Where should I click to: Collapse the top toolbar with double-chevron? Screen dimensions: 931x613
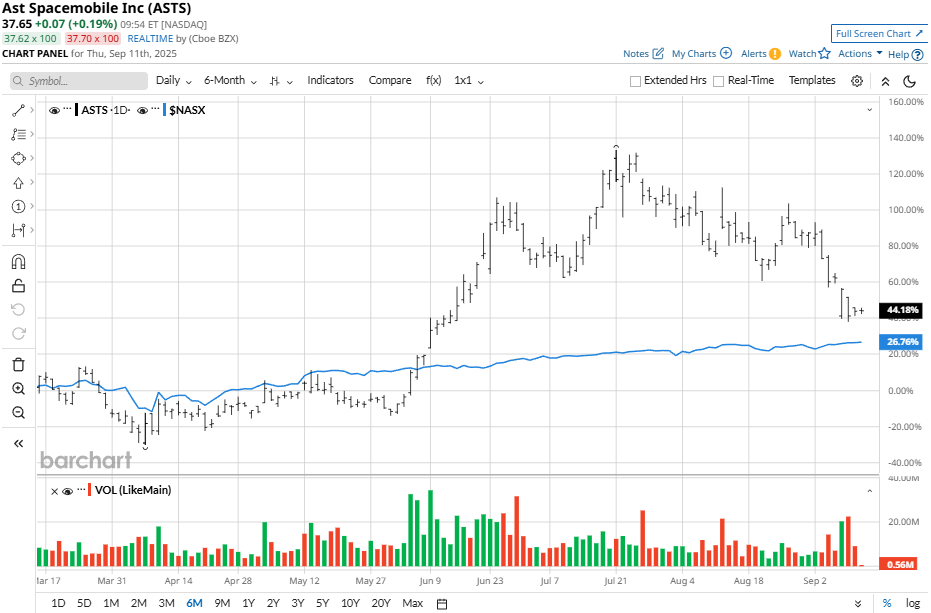885,81
